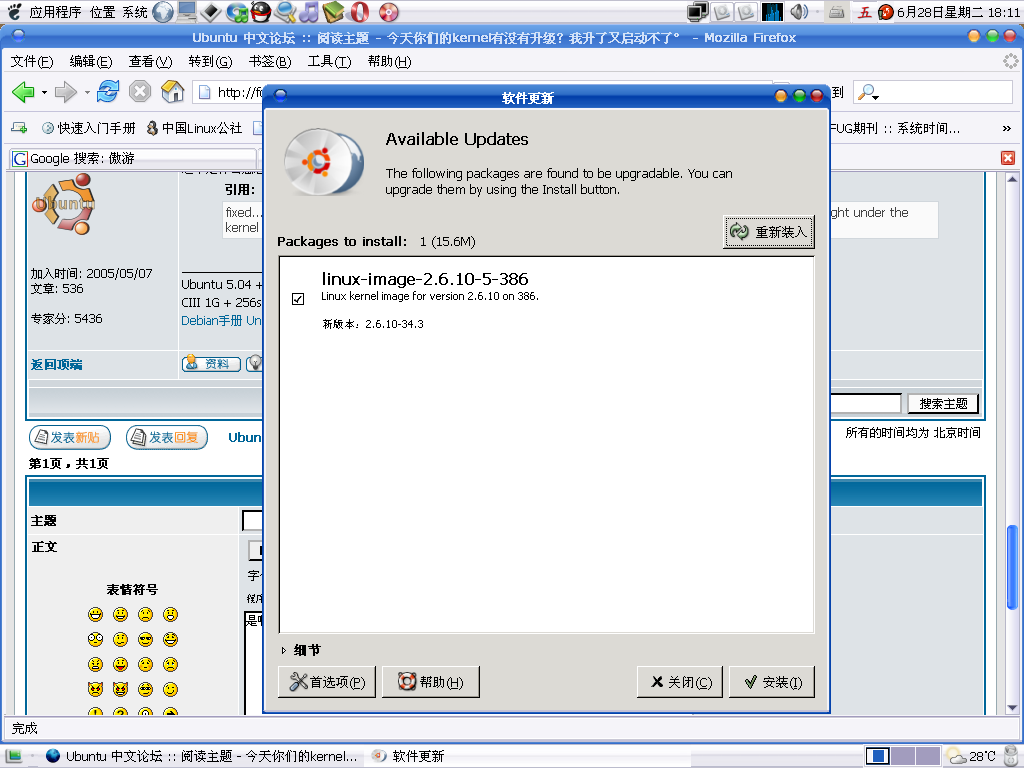Click the Firefox search engine magnifier icon
Screen dimensions: 1024x768
coord(867,93)
